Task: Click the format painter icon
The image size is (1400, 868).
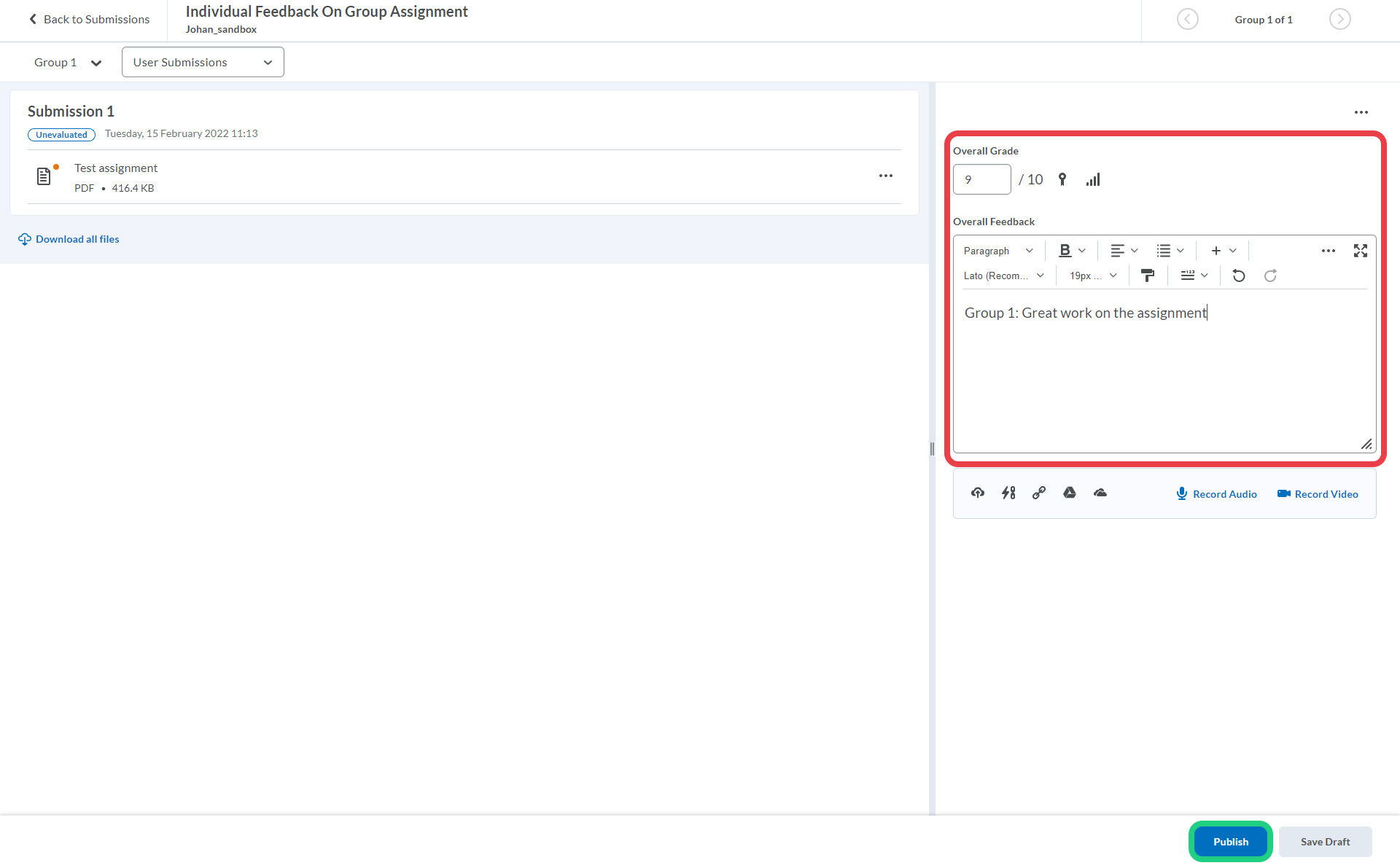Action: pyautogui.click(x=1147, y=275)
